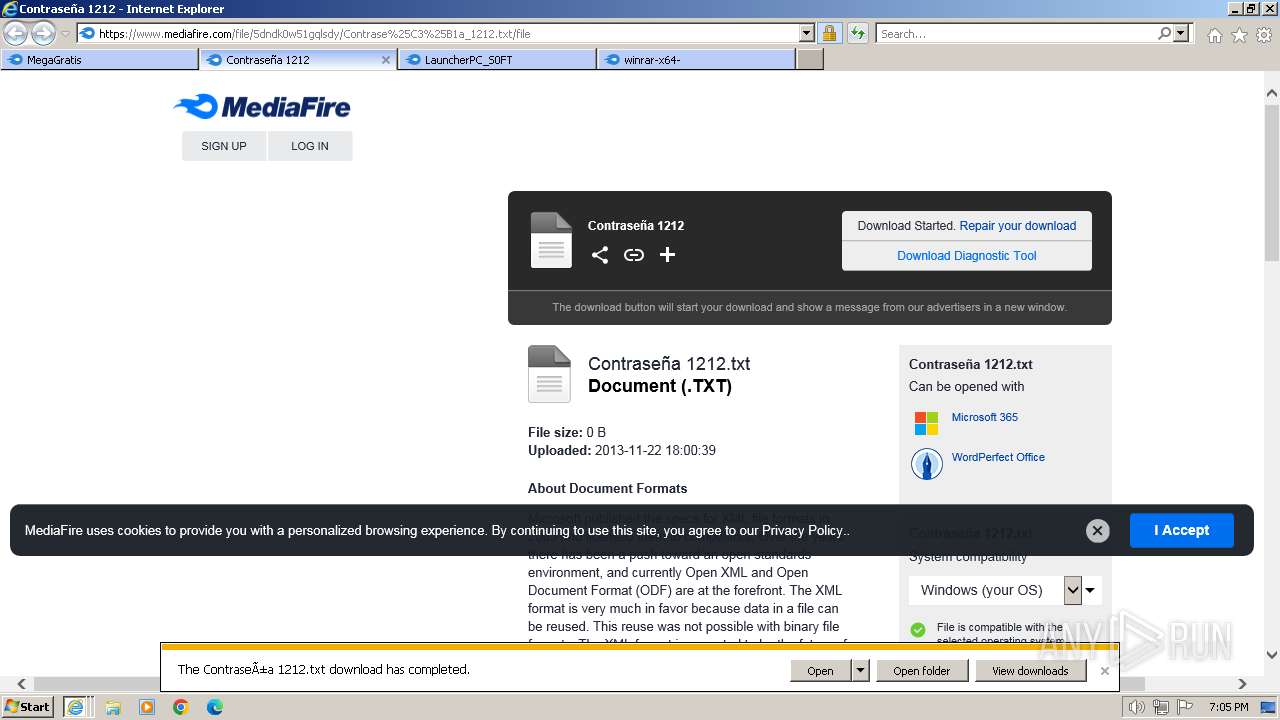Open a new blank tab

pyautogui.click(x=810, y=60)
